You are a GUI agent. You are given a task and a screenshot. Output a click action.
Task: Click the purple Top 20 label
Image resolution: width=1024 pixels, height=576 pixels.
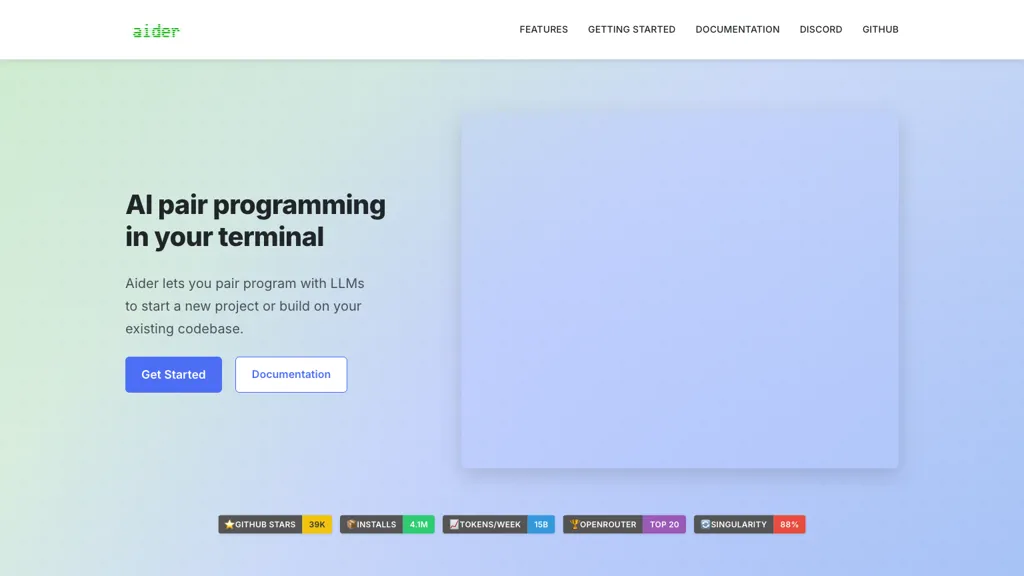664,524
